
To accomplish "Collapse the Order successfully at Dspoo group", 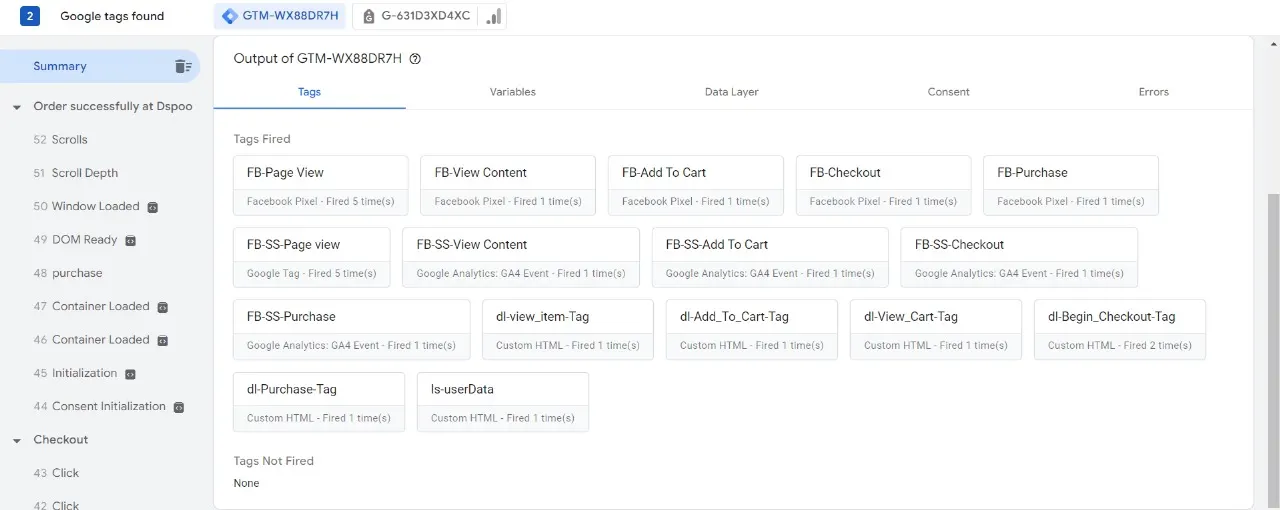I will point(17,107).
